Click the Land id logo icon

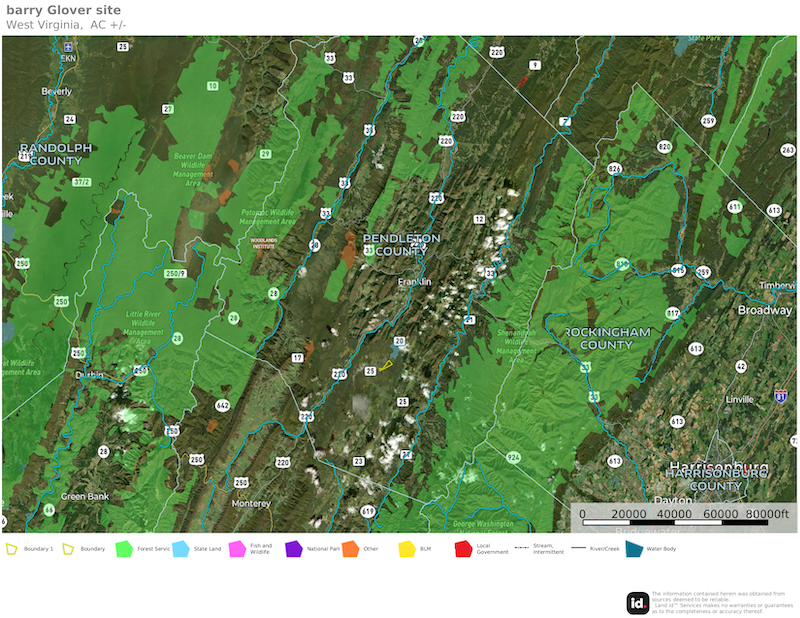pyautogui.click(x=638, y=603)
